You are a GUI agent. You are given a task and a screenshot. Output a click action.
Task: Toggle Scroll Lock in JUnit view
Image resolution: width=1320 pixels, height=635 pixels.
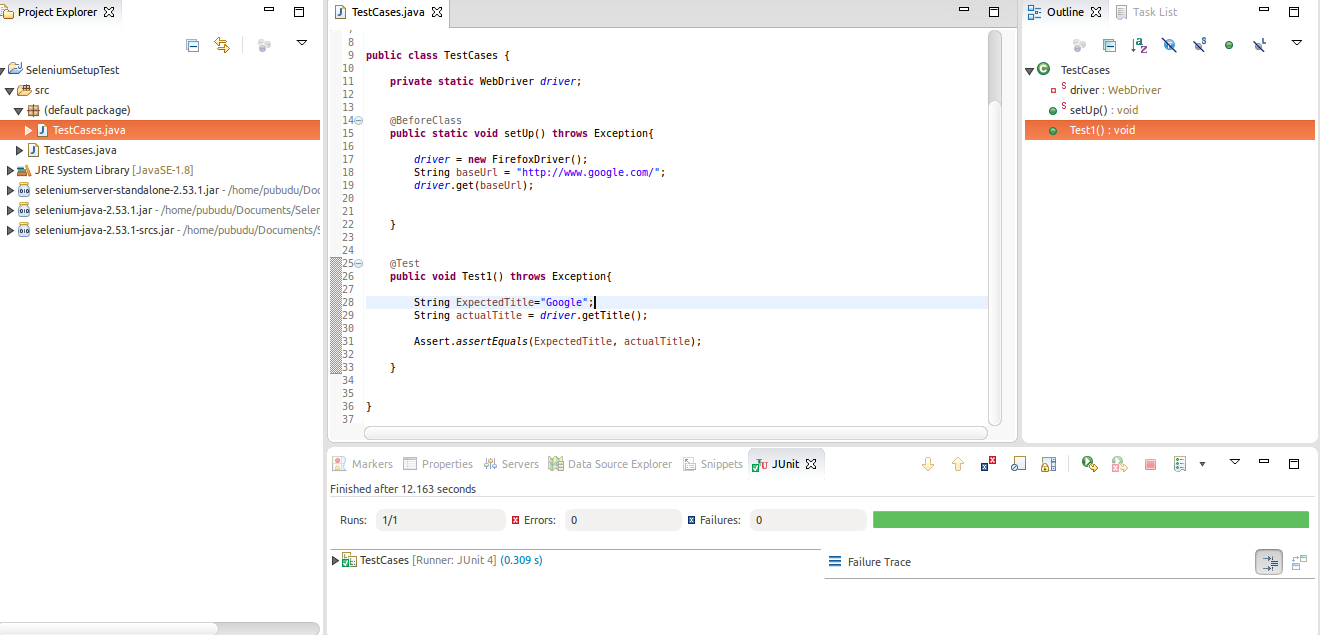click(1048, 464)
